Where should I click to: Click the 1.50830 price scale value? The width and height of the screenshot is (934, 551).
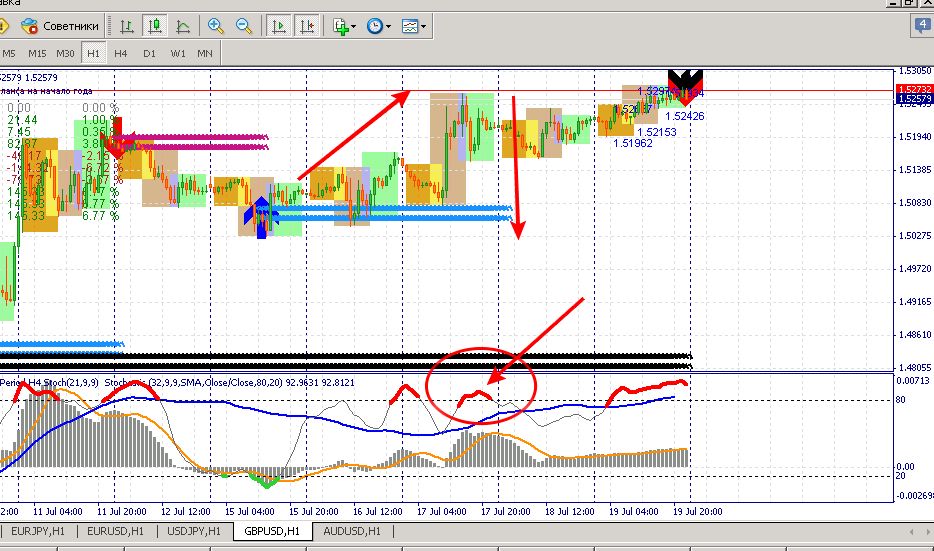point(914,203)
